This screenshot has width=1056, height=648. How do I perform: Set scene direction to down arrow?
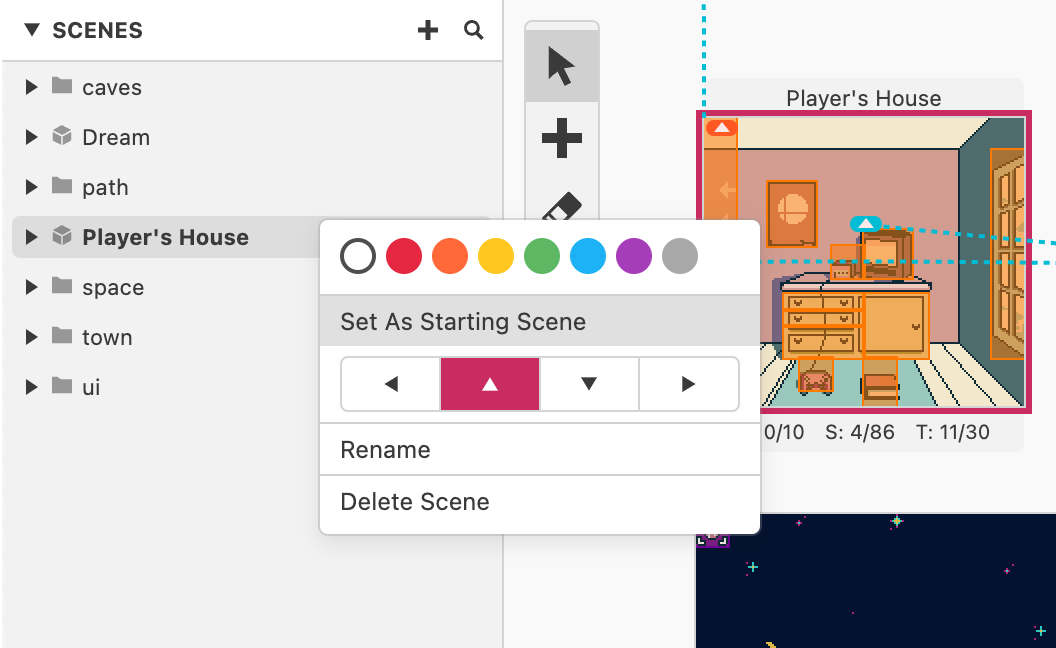coord(589,384)
